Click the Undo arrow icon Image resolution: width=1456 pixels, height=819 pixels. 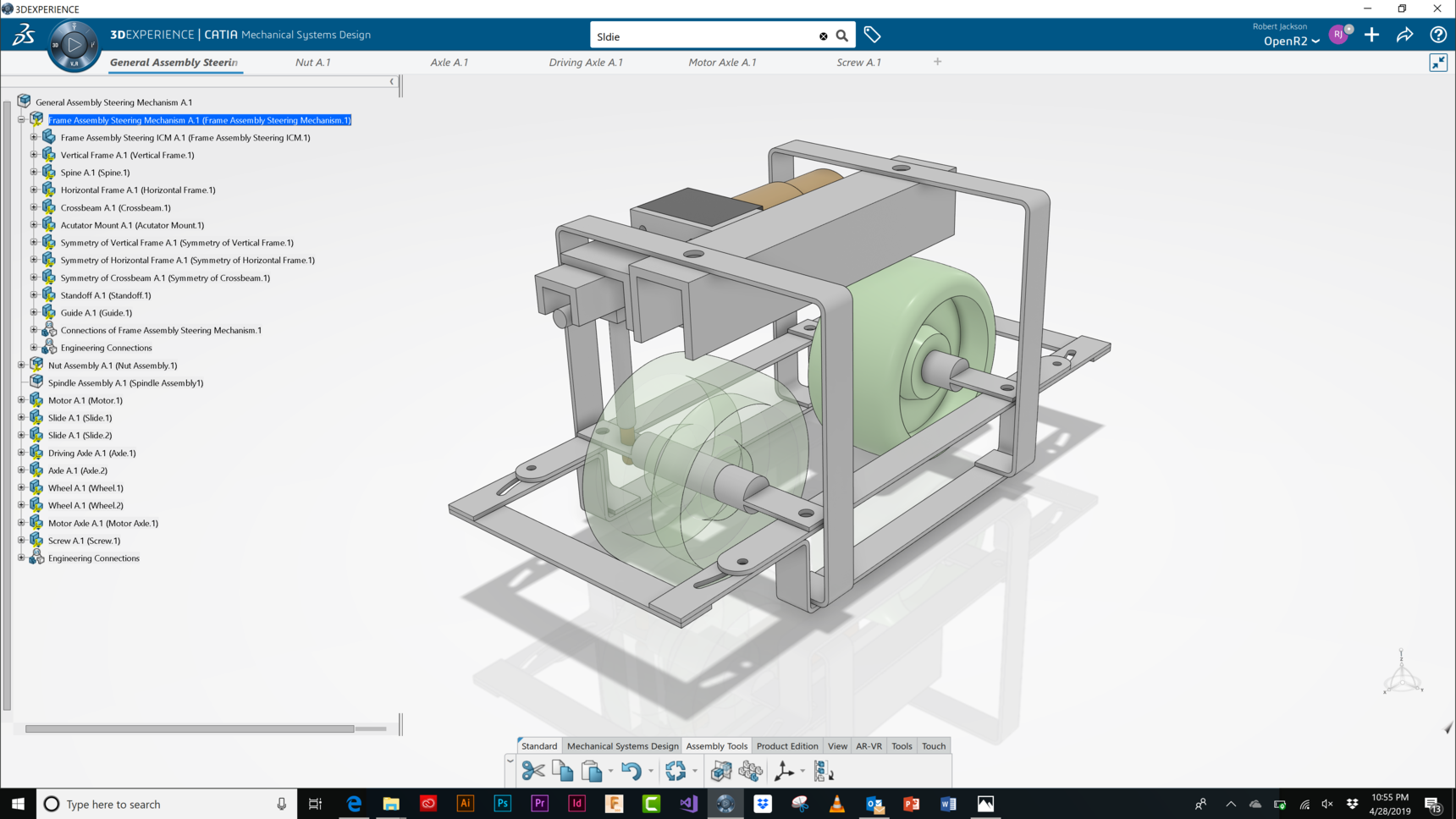coord(631,770)
